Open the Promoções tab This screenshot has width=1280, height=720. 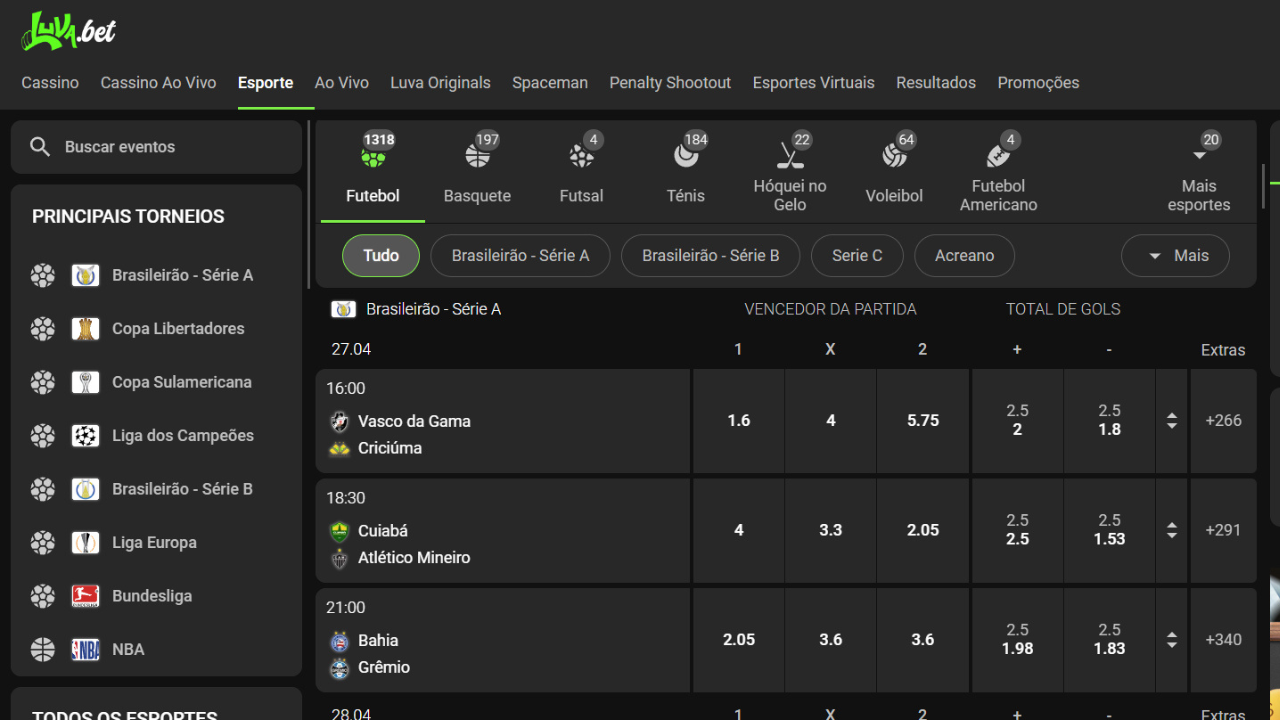[x=1038, y=83]
